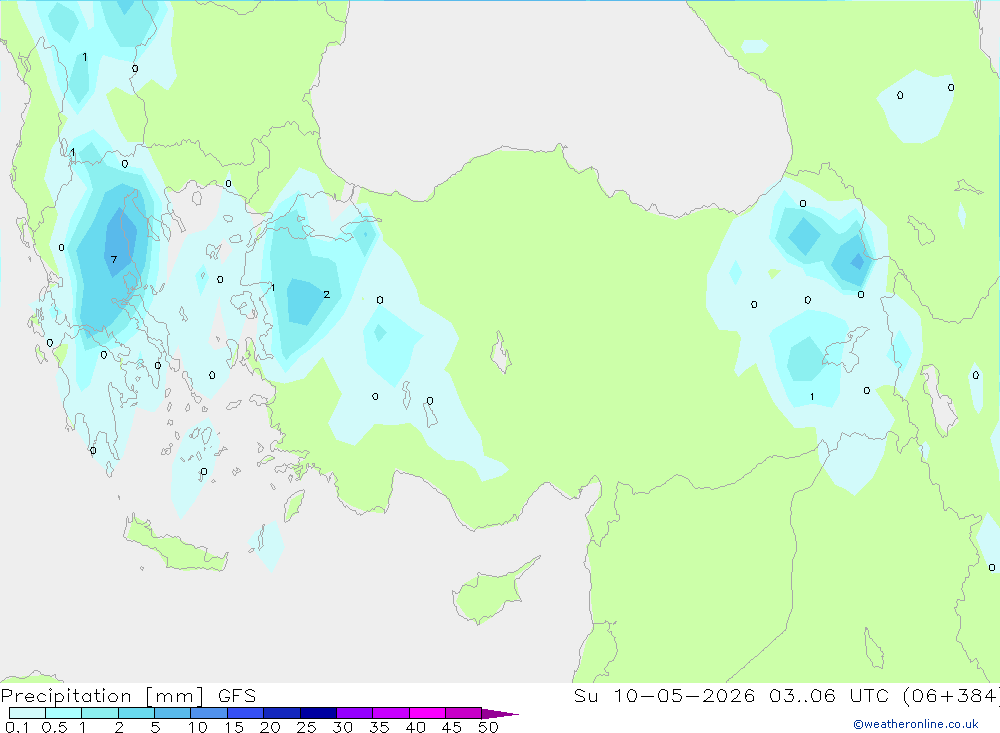Click the '40' legend scale label
Viewport: 1000px width, 733px height.
point(416,727)
